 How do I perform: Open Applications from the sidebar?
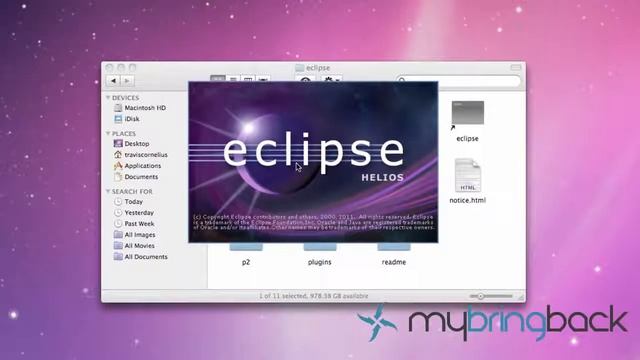(x=137, y=166)
